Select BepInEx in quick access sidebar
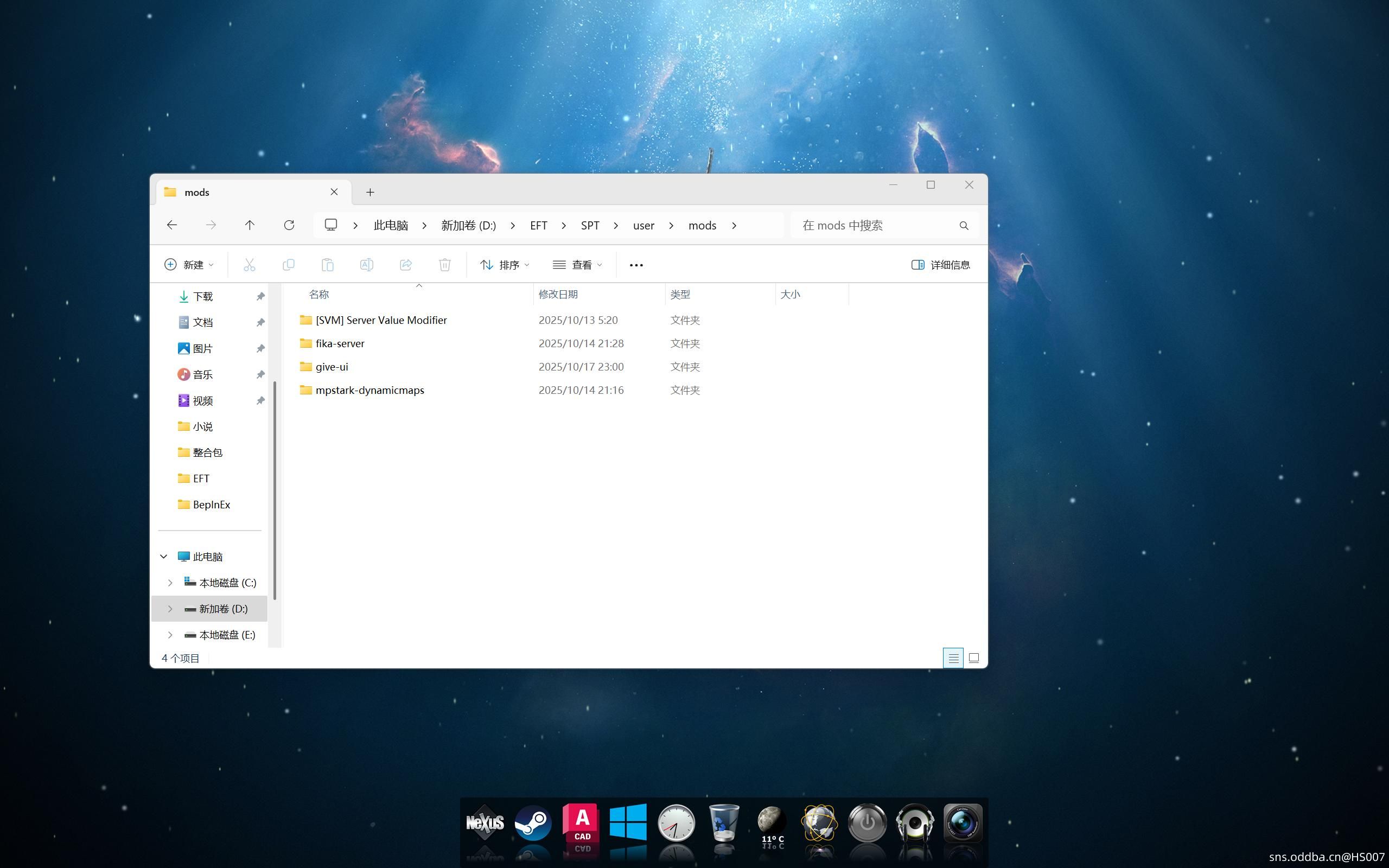This screenshot has height=868, width=1389. coord(211,505)
